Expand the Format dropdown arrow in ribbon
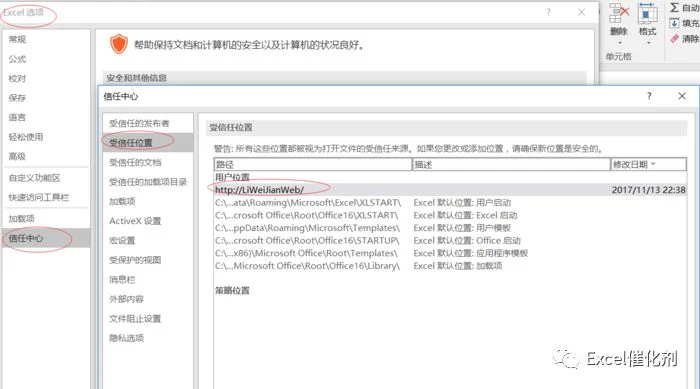The width and height of the screenshot is (700, 389). (648, 43)
